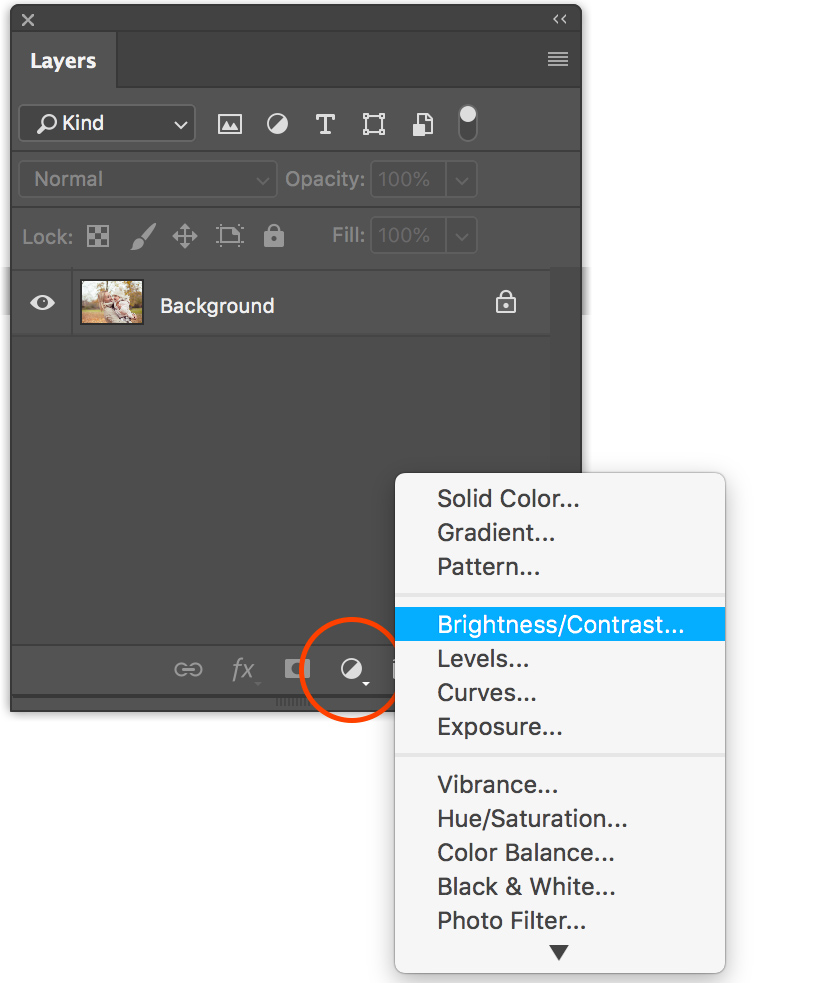Viewport: 821px width, 983px height.
Task: Open the Kind filter dropdown
Action: click(x=107, y=124)
